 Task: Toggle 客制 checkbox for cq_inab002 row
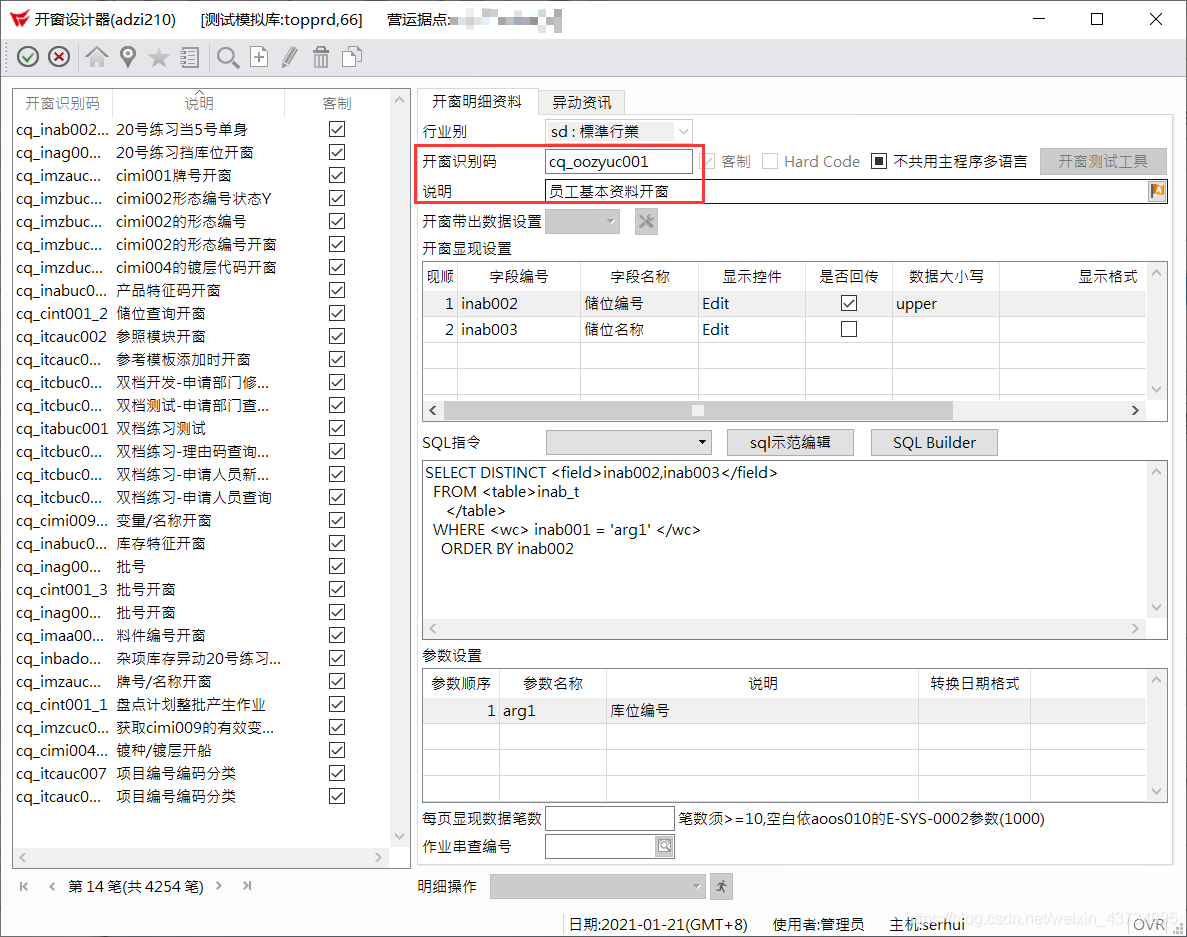tap(337, 129)
